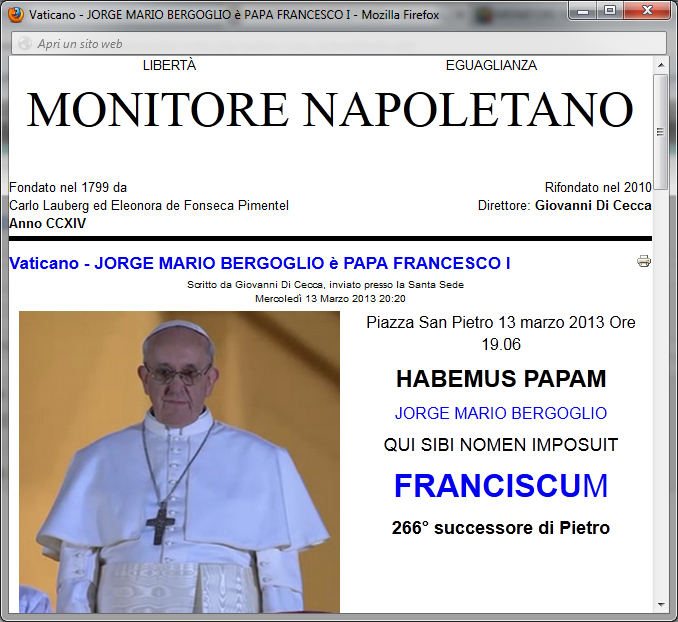Open the article title link Vaticano - JORGE MARIO BERGOGLIO
This screenshot has height=622, width=678.
(259, 263)
